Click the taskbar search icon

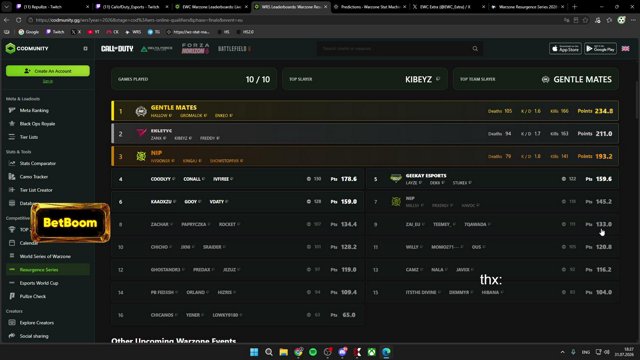269,352
